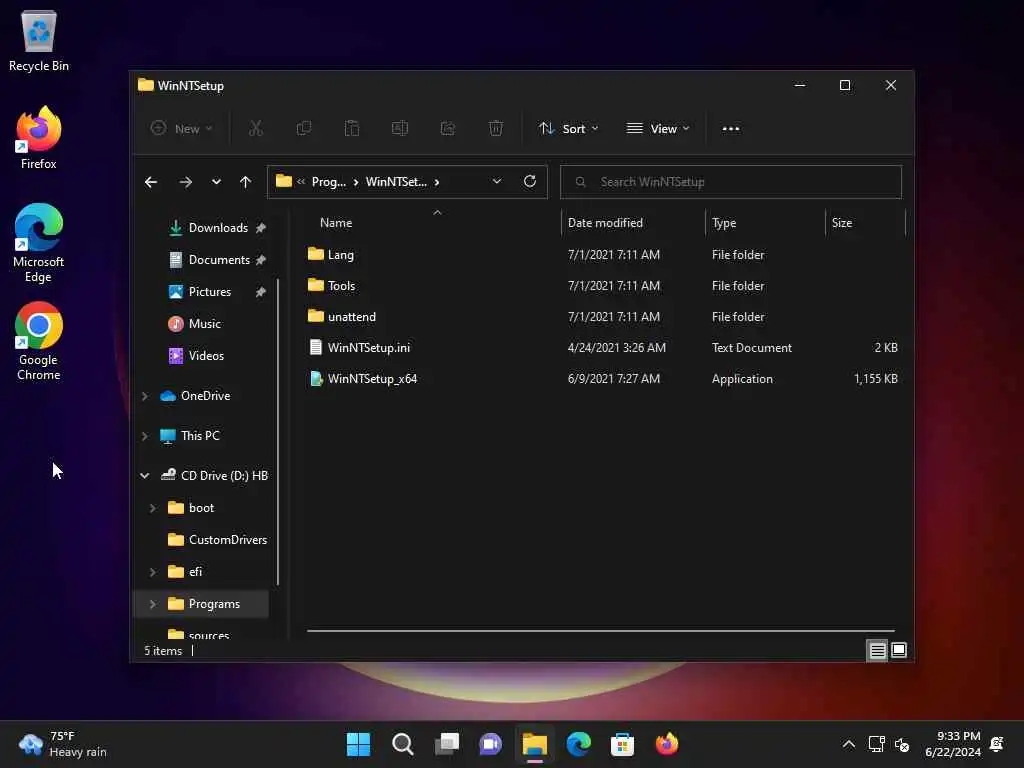Go forward with the right arrow
The height and width of the screenshot is (768, 1024).
tap(185, 182)
